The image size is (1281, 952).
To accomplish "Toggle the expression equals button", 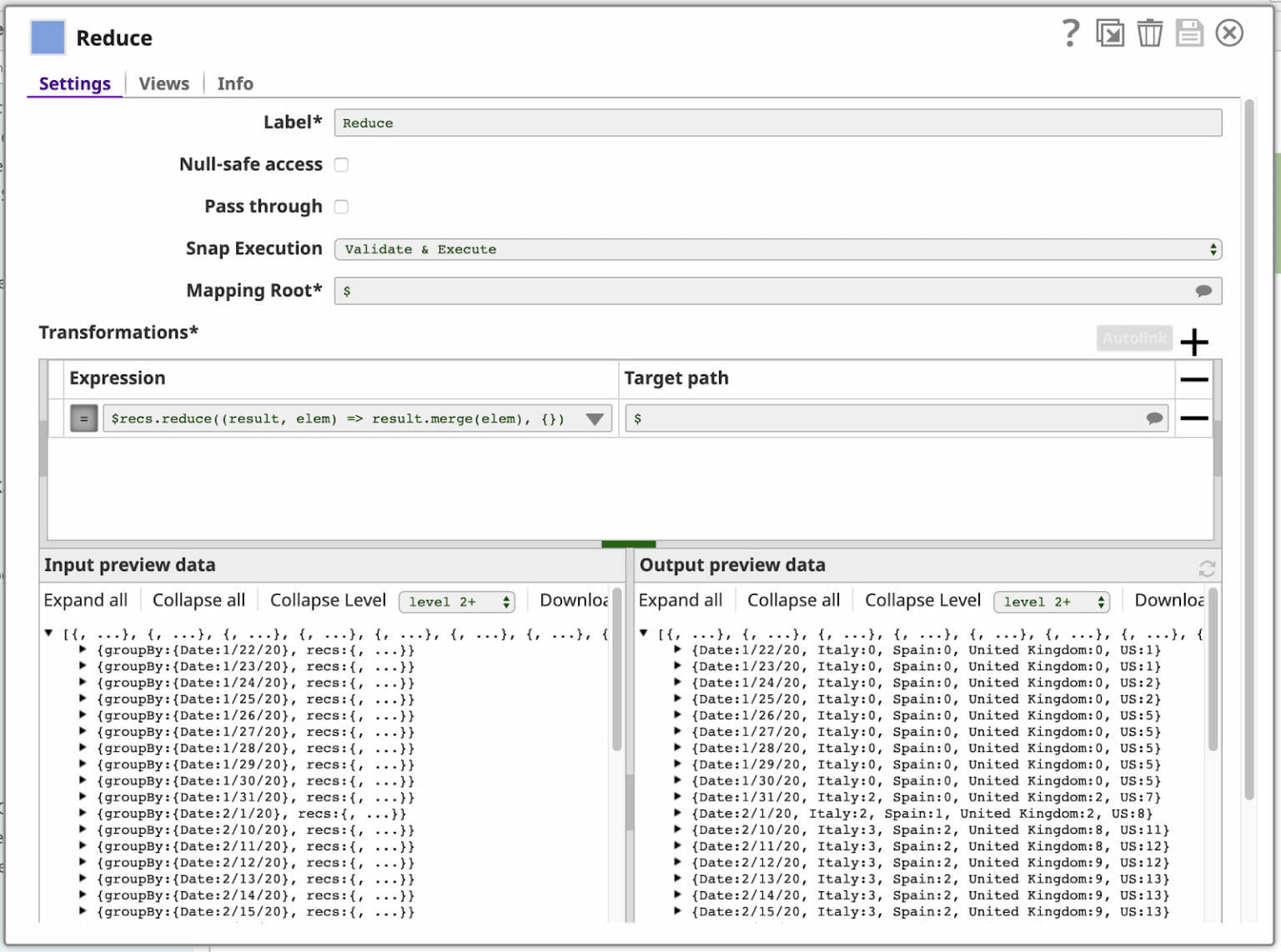I will click(83, 418).
